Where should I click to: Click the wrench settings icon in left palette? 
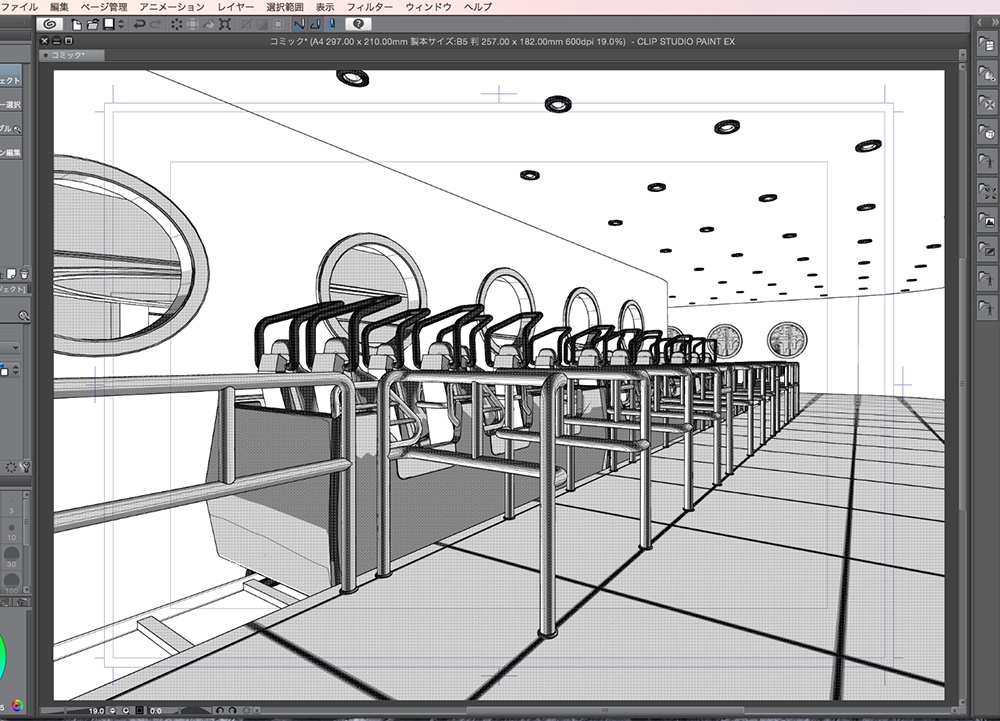click(x=26, y=467)
